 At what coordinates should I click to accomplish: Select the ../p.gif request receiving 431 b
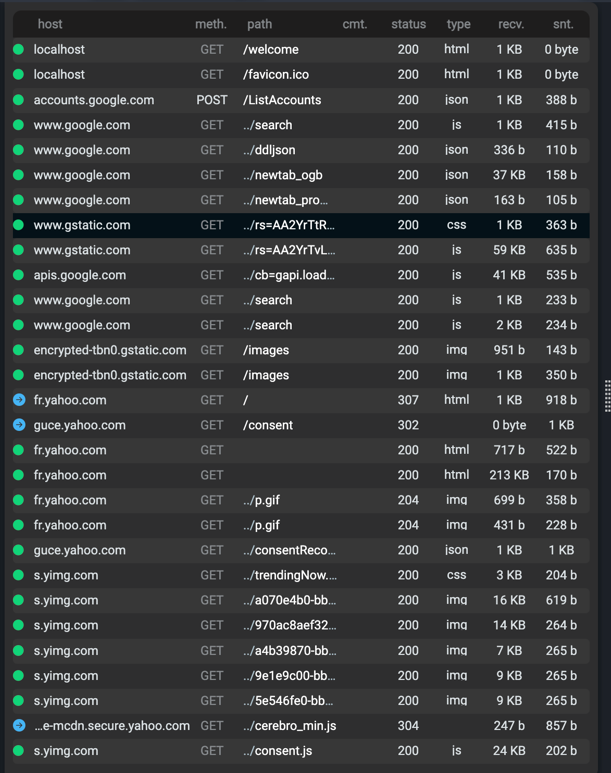pyautogui.click(x=301, y=525)
